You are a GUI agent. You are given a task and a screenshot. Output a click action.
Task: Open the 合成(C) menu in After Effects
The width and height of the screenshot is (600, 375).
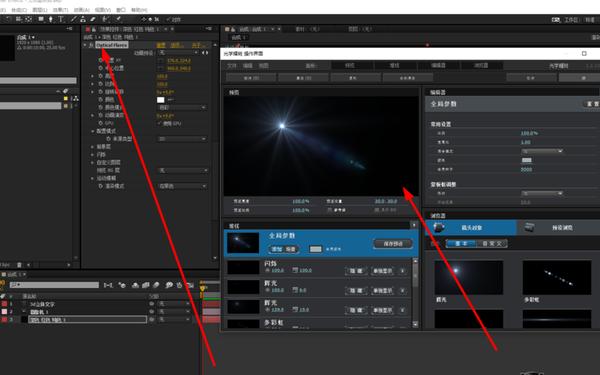(19, 10)
